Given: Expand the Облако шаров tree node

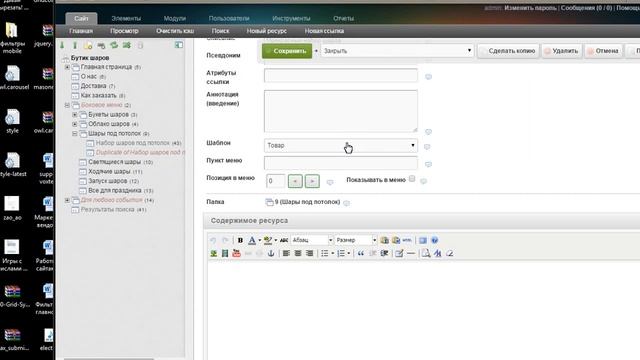Looking at the screenshot, I should click(75, 124).
